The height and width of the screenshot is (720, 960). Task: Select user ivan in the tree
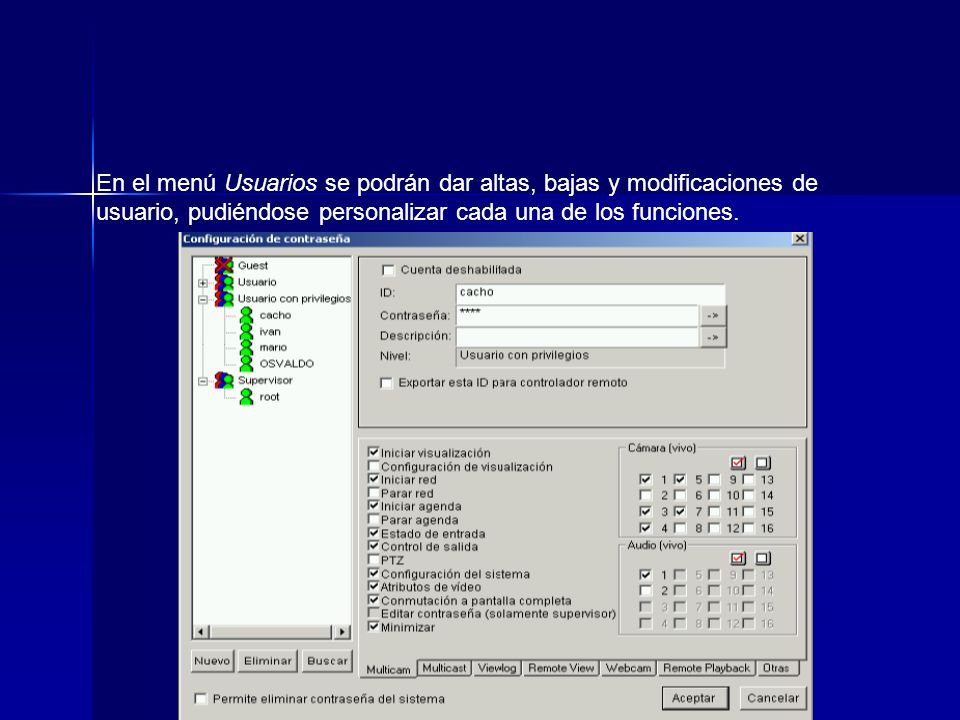point(270,331)
